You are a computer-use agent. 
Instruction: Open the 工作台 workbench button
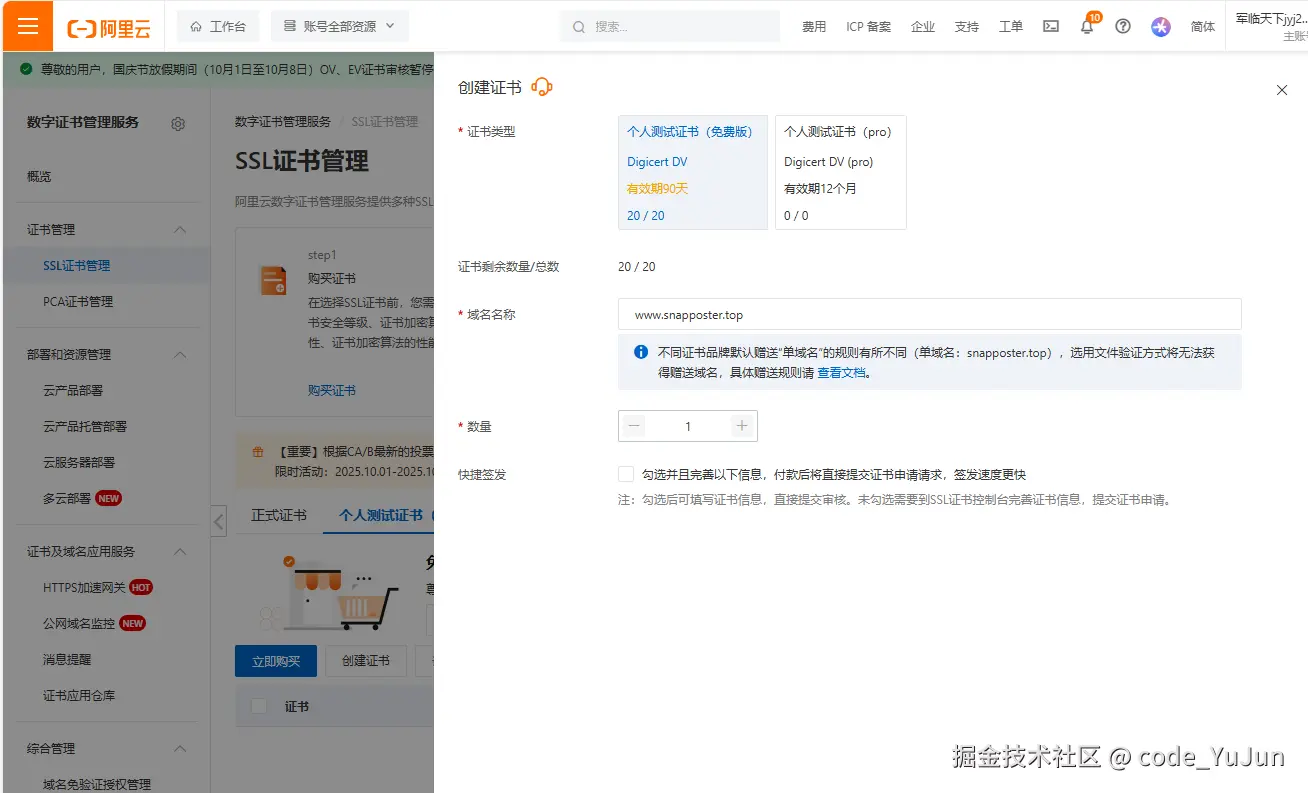point(218,26)
